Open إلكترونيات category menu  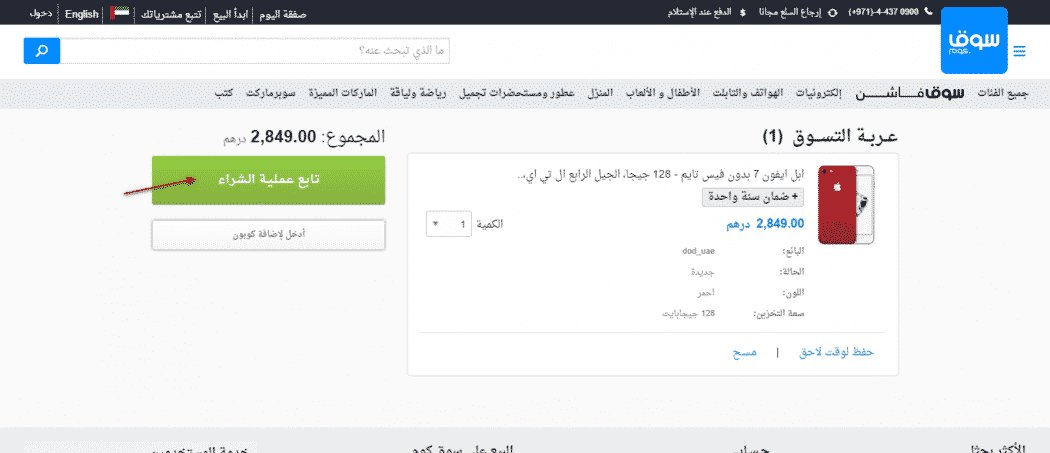818,93
